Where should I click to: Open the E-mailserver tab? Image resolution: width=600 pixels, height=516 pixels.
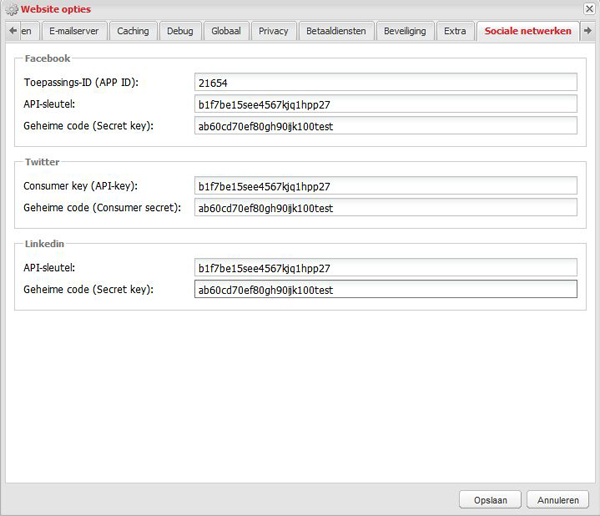74,31
